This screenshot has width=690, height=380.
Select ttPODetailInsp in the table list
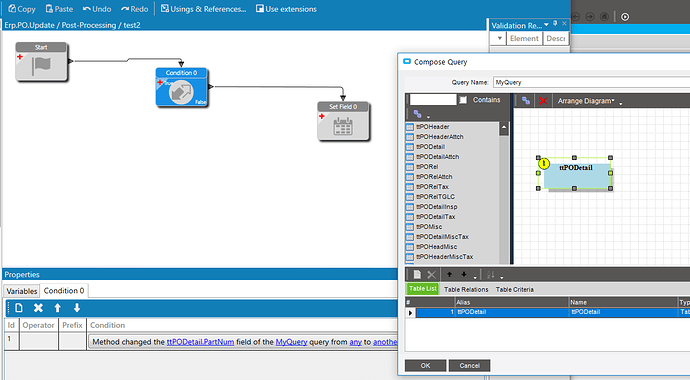(437, 207)
